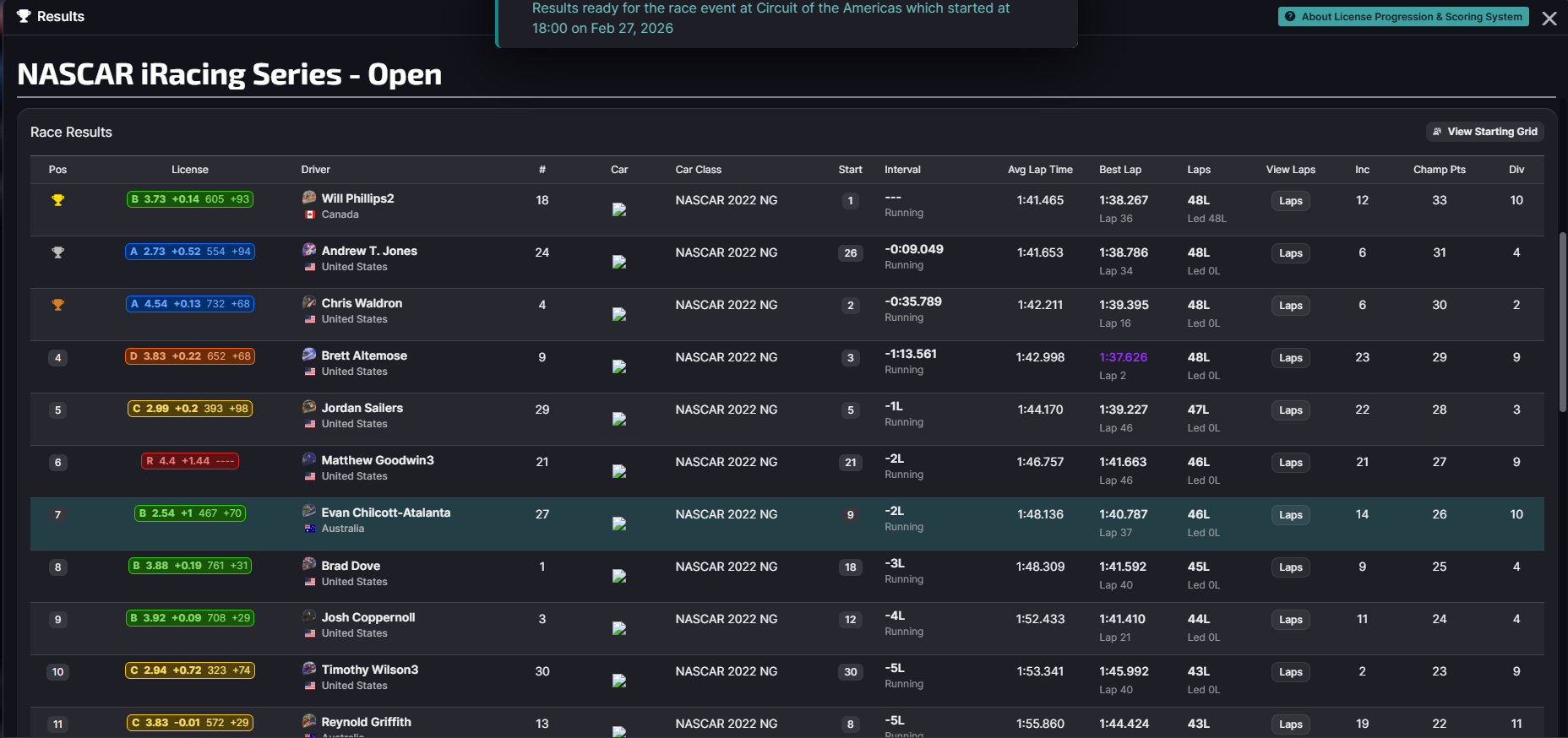Sort results by Best Lap column header

point(1119,170)
